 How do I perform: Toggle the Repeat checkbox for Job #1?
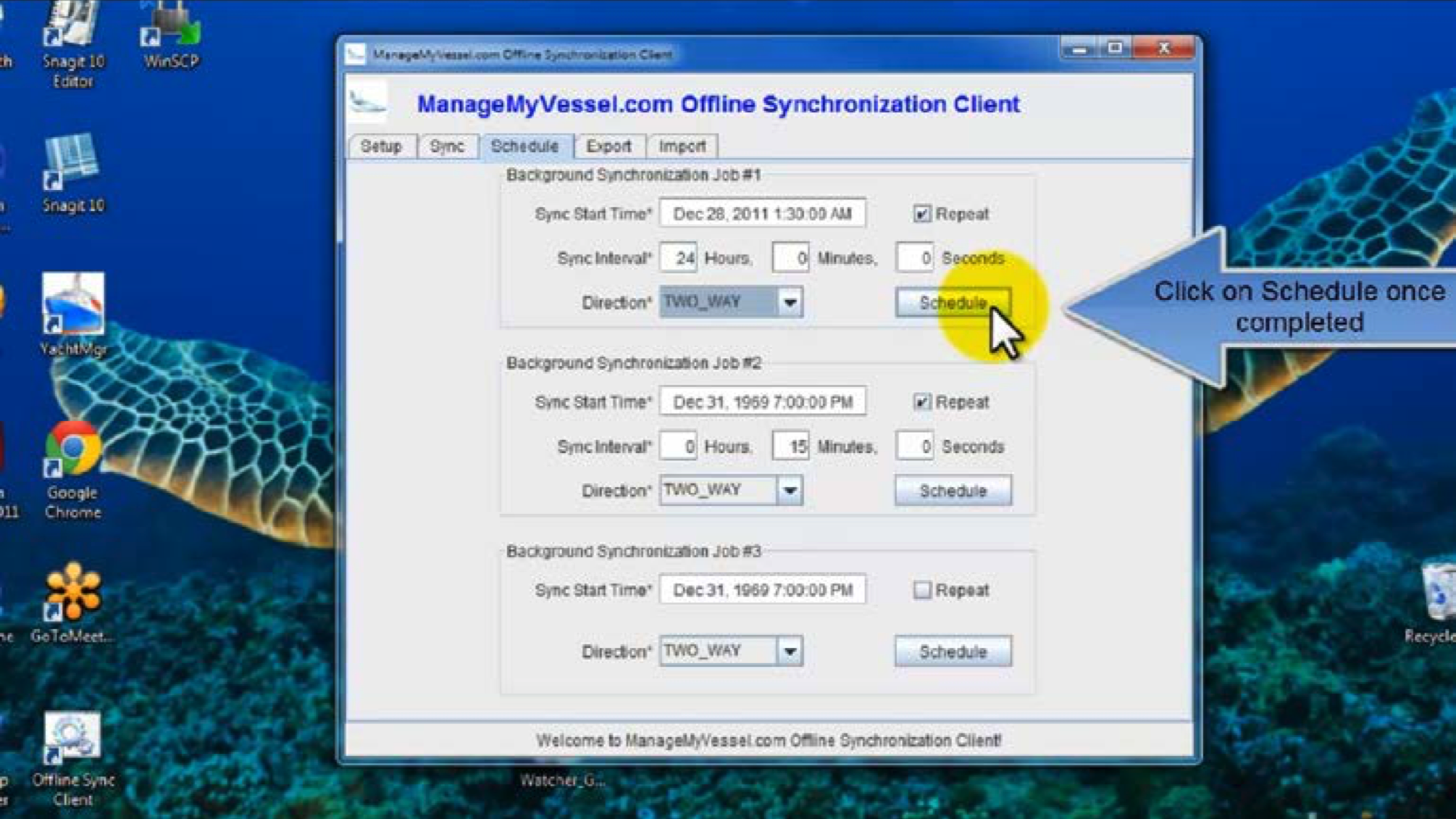click(x=921, y=214)
